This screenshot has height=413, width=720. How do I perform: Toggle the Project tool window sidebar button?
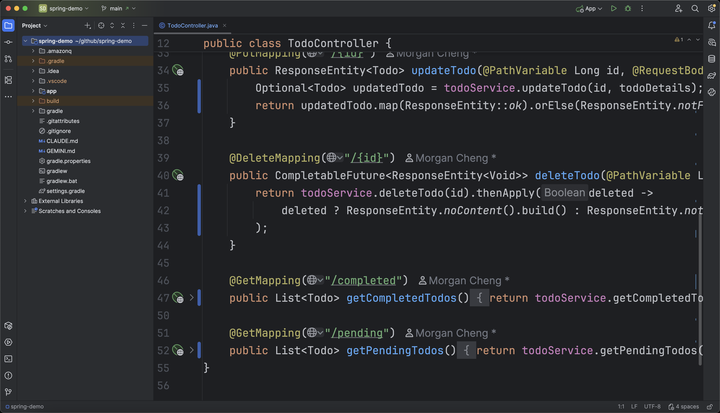(8, 25)
